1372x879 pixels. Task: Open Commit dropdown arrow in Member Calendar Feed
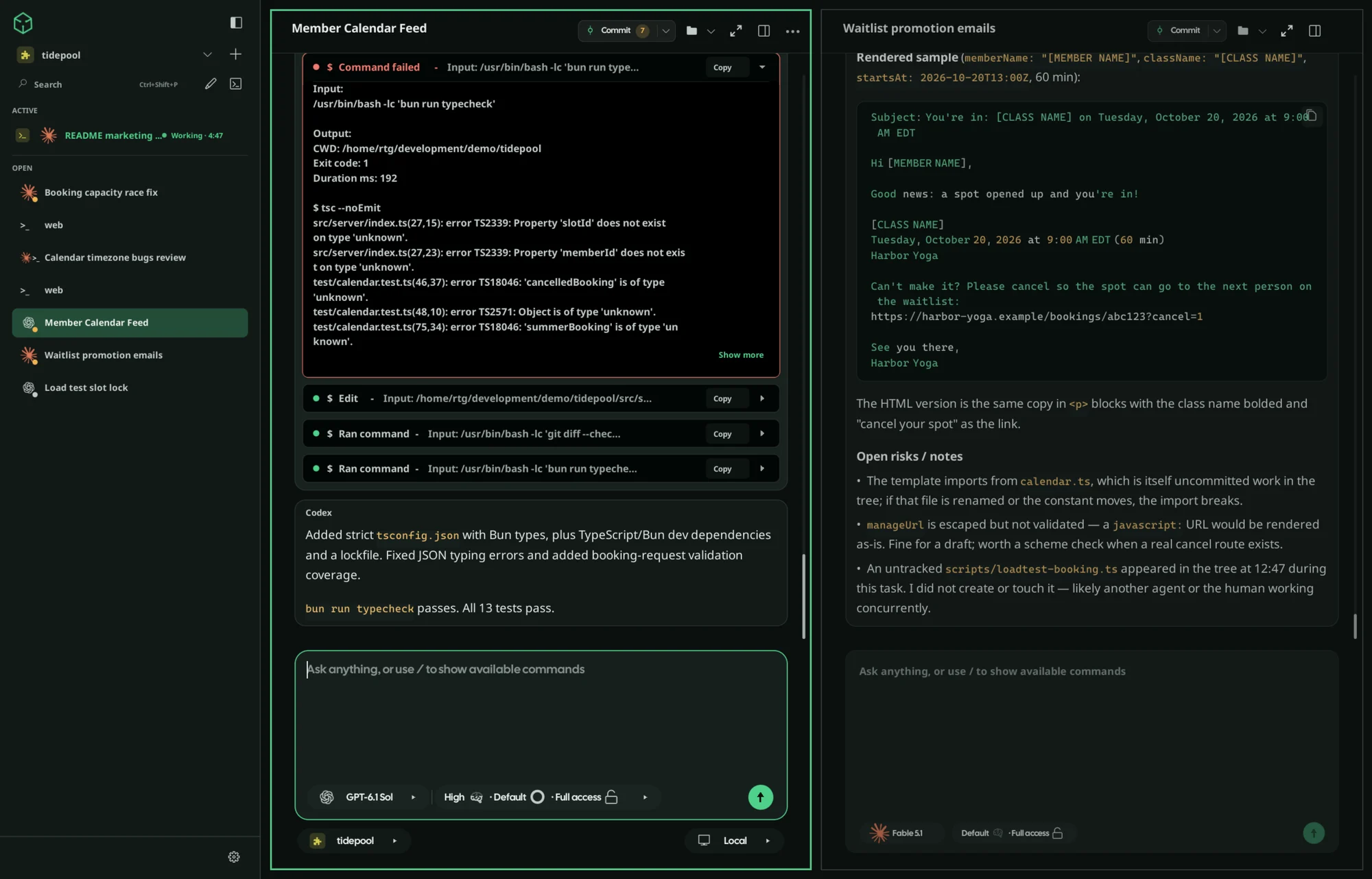pos(665,31)
